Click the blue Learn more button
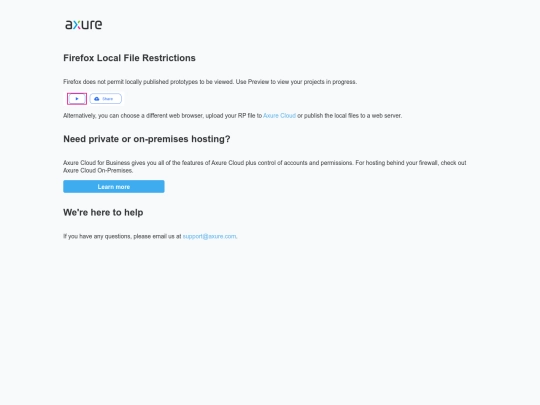Screen dimensions: 540x405 114,187
